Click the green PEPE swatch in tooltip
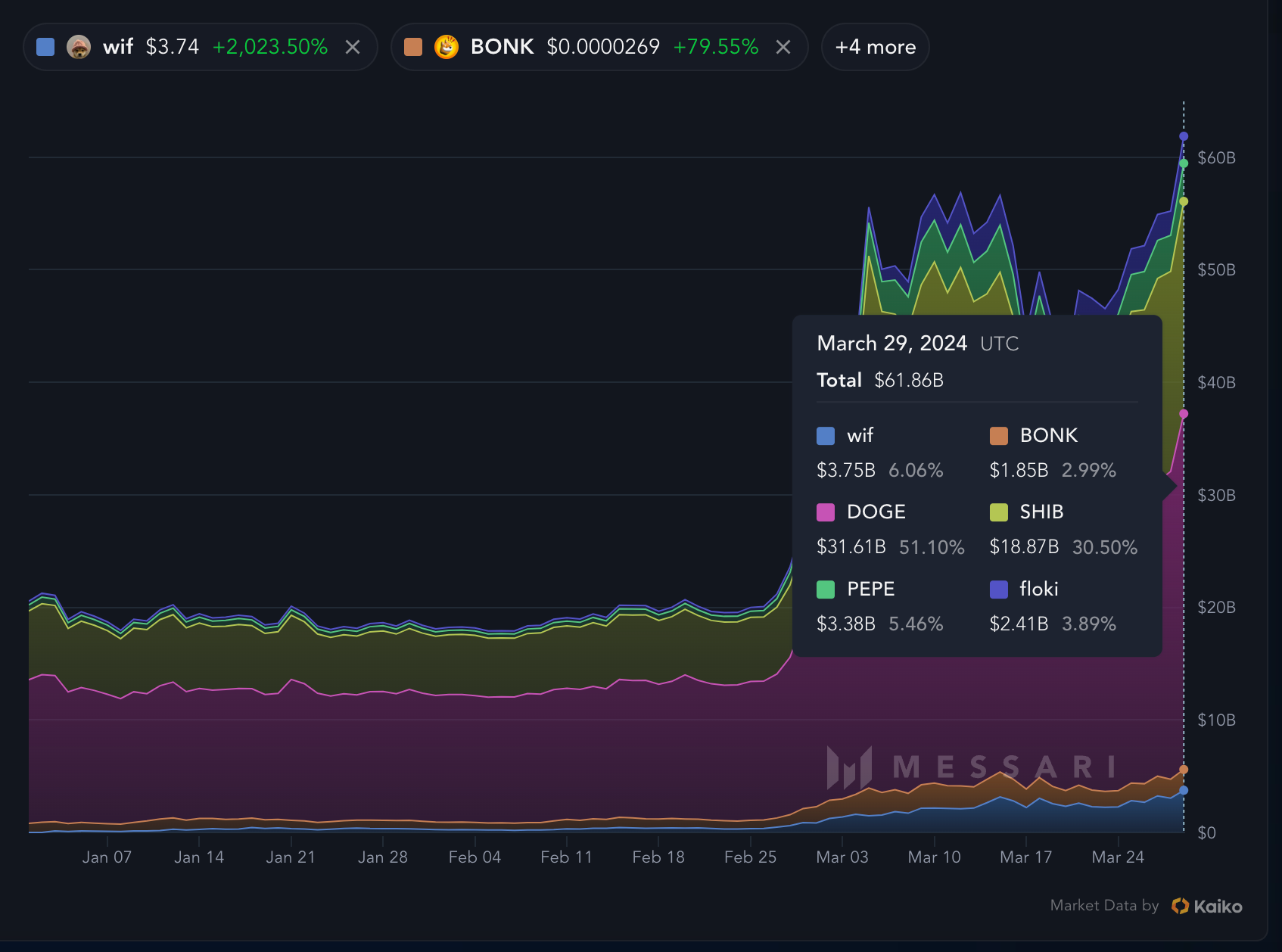The height and width of the screenshot is (952, 1282). pyautogui.click(x=826, y=590)
